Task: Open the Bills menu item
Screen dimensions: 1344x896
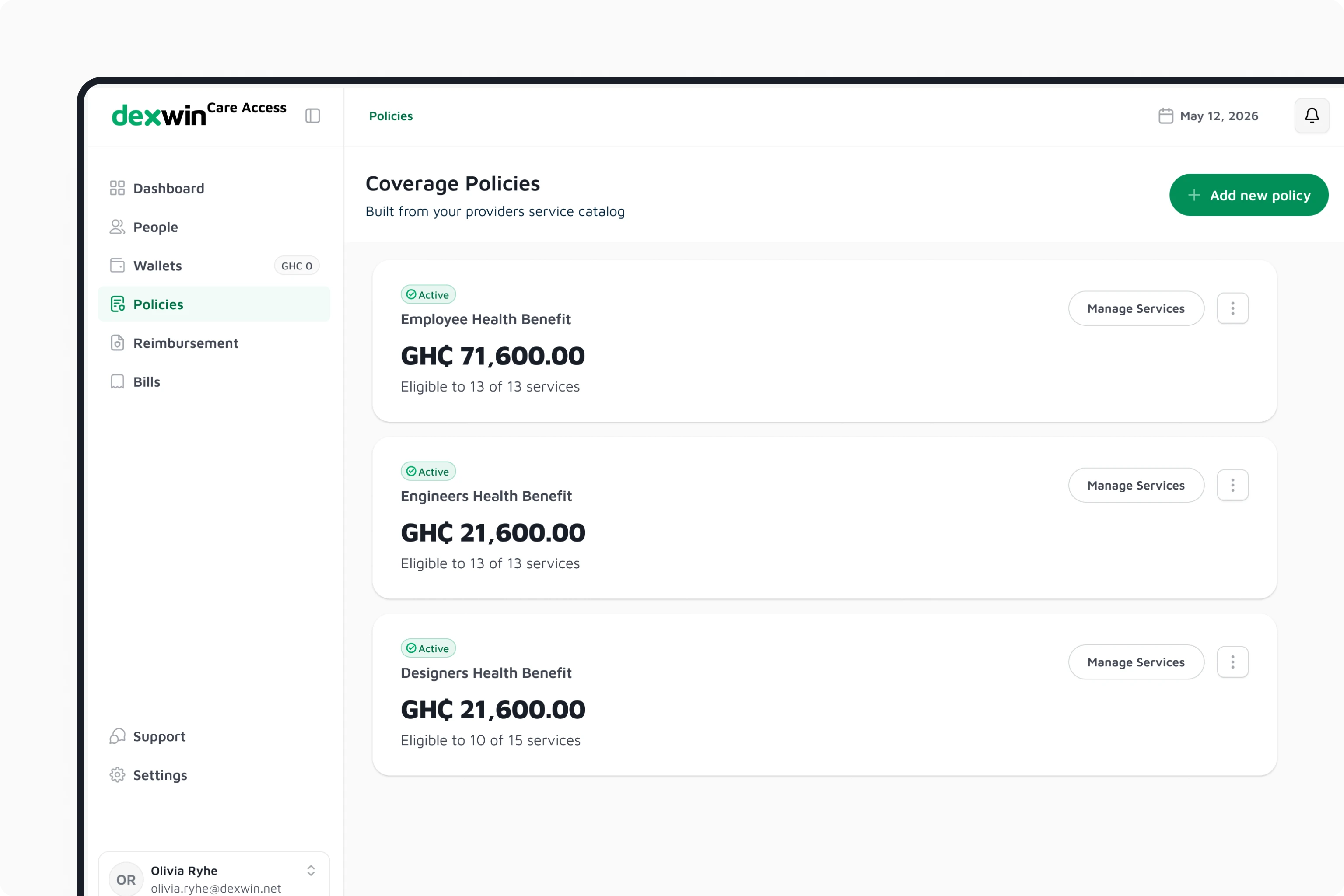Action: (214, 381)
